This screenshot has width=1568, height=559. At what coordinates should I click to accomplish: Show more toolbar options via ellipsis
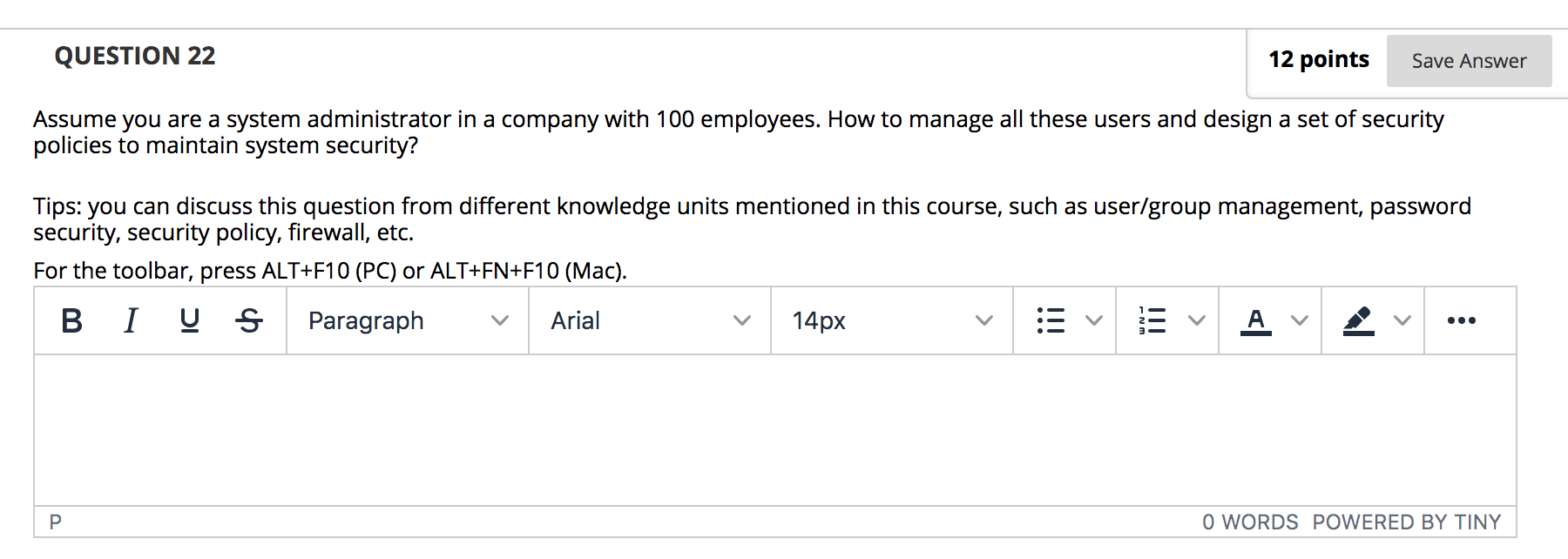(1461, 321)
